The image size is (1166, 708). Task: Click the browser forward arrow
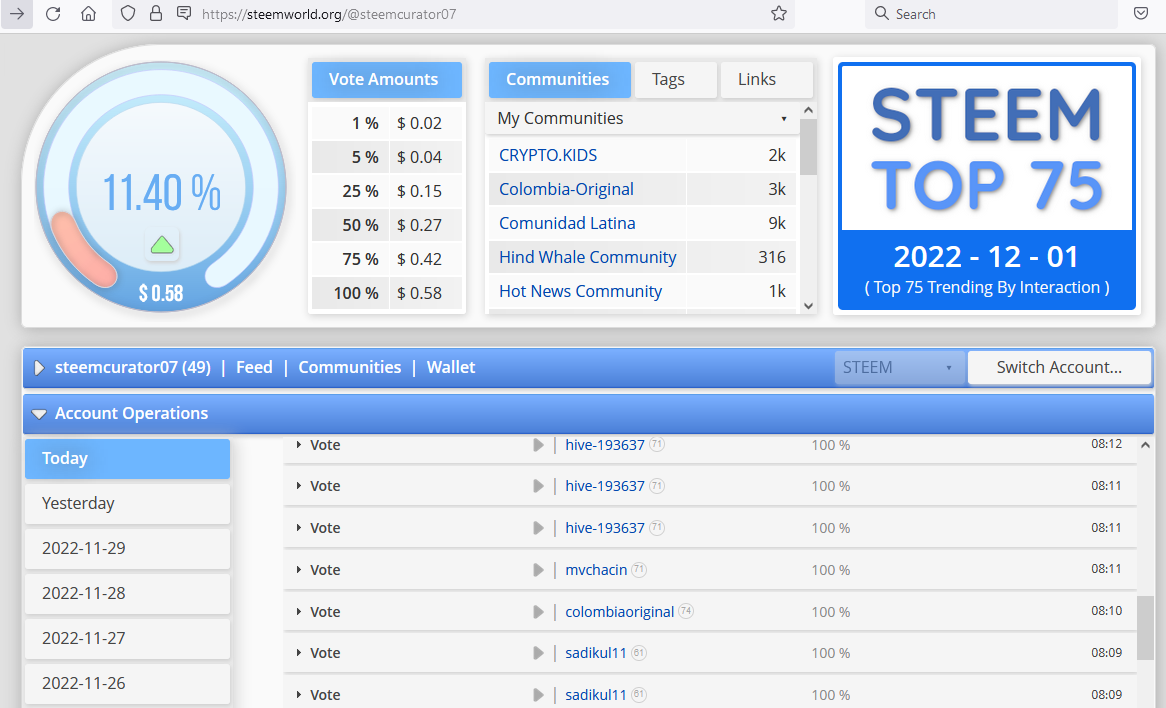(16, 13)
